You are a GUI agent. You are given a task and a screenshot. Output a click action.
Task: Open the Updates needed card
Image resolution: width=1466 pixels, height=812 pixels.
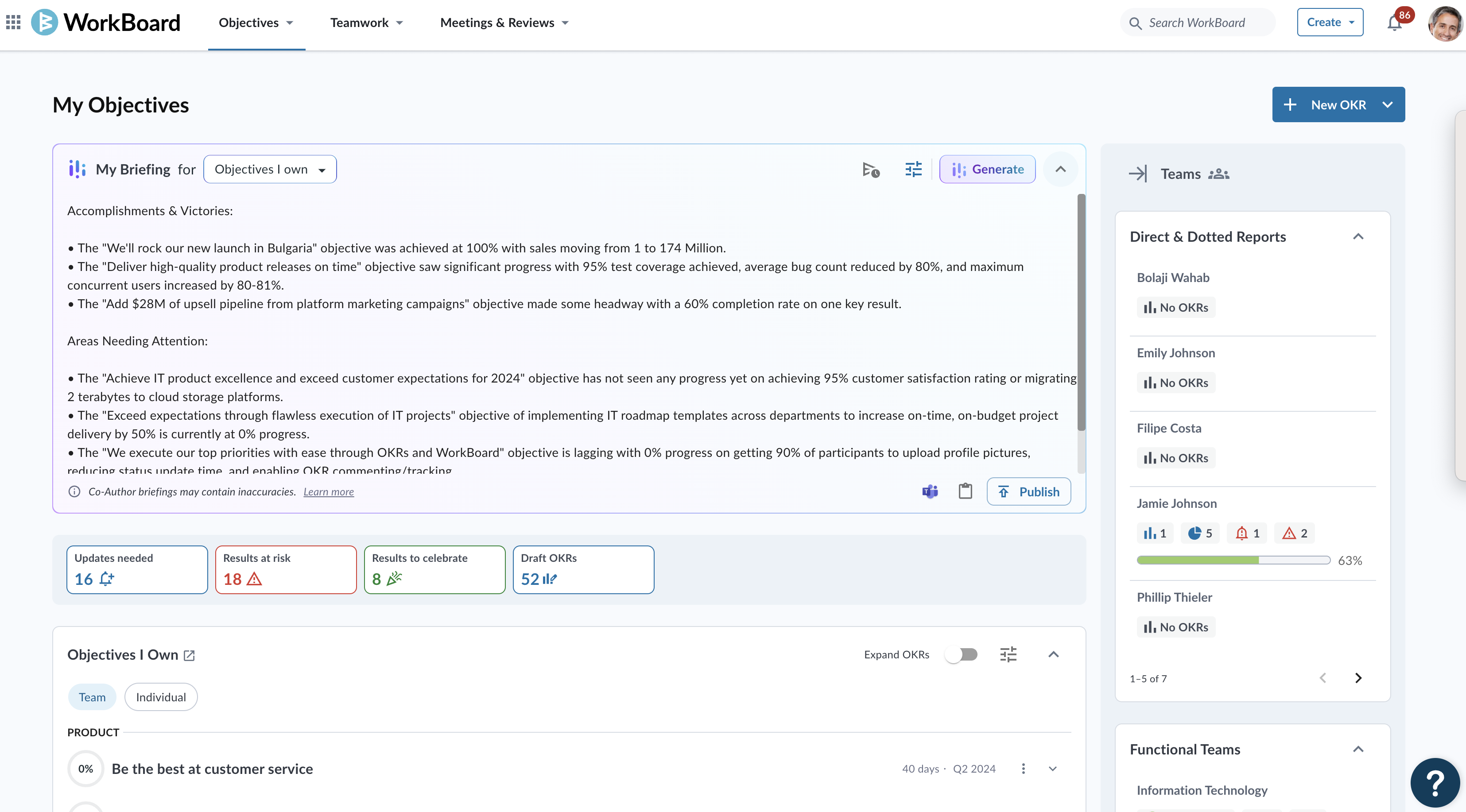tap(136, 569)
